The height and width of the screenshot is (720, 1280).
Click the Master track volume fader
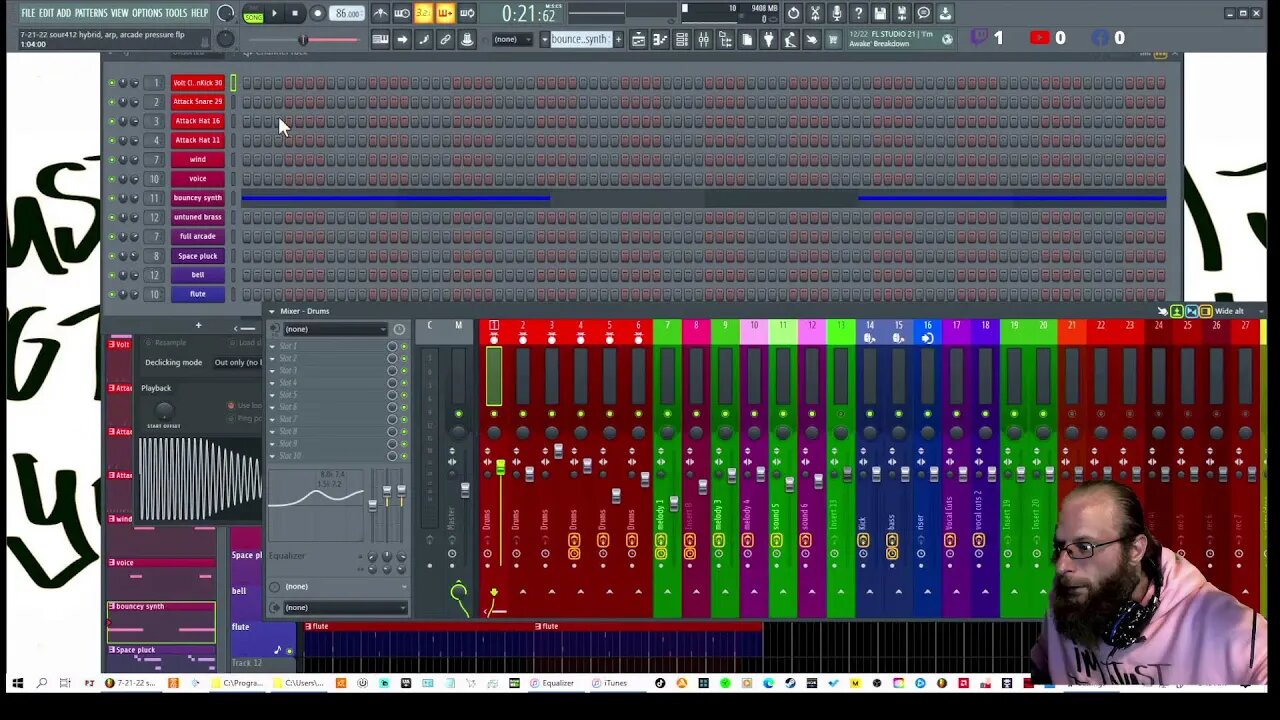tap(465, 488)
